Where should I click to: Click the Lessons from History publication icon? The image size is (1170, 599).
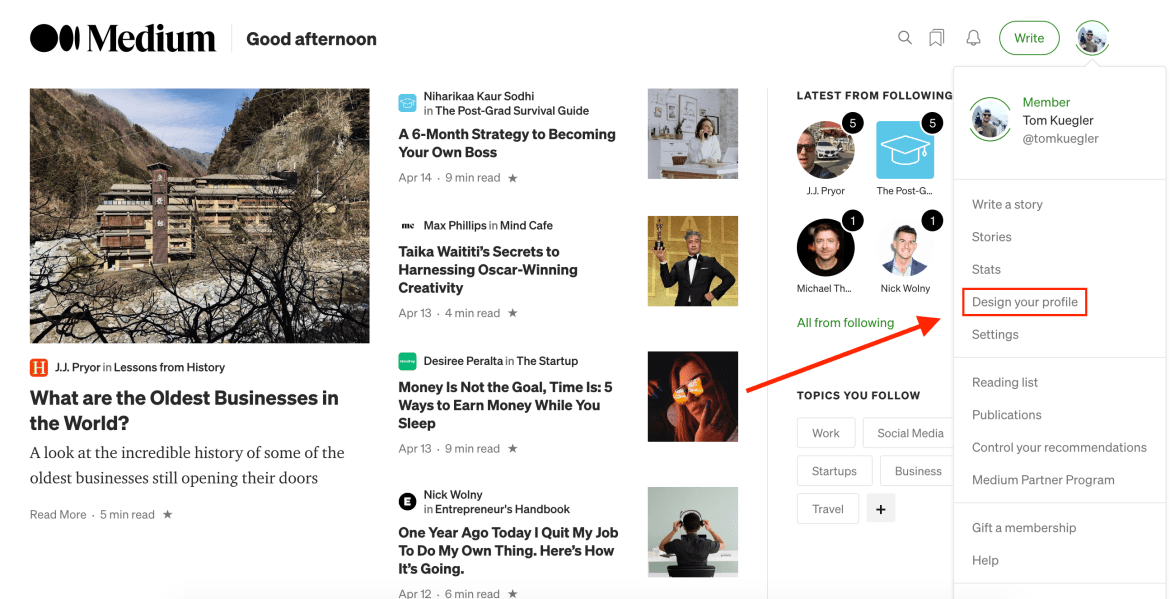coord(37,370)
